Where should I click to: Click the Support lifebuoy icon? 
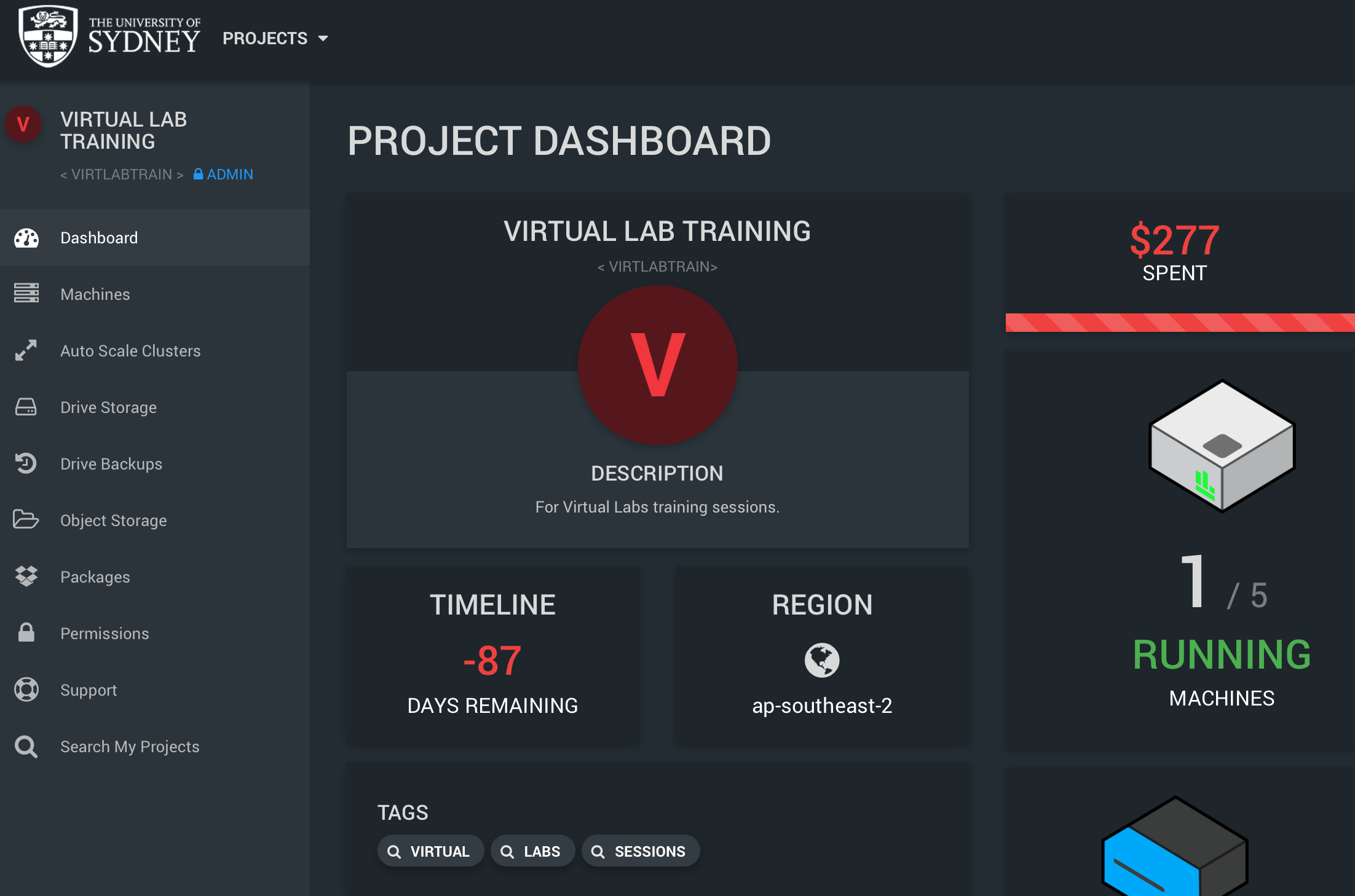click(x=26, y=690)
